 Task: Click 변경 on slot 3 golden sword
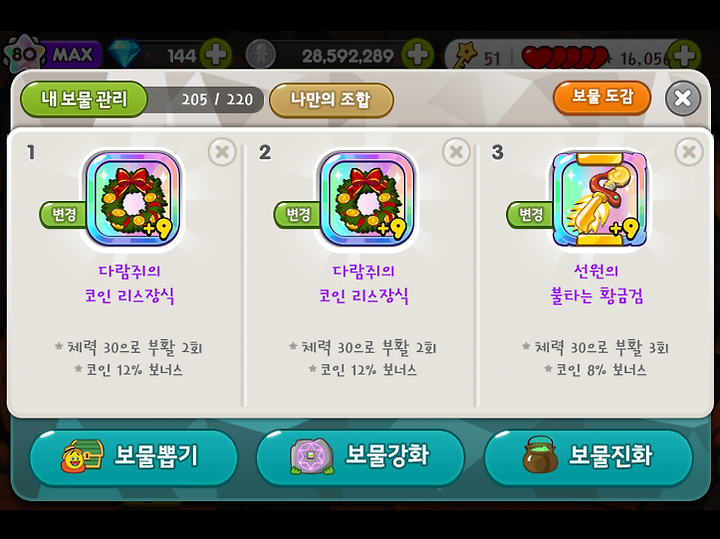pos(530,214)
